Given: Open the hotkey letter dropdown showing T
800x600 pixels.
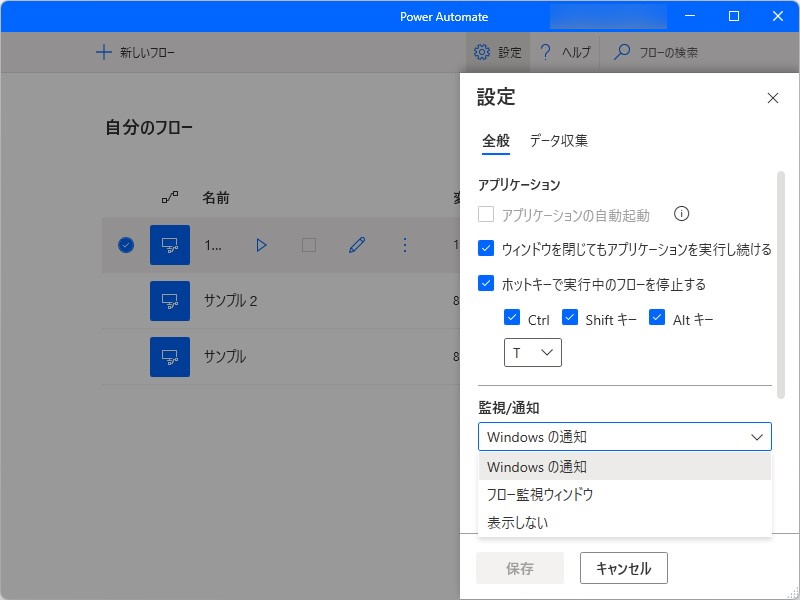Looking at the screenshot, I should [532, 352].
